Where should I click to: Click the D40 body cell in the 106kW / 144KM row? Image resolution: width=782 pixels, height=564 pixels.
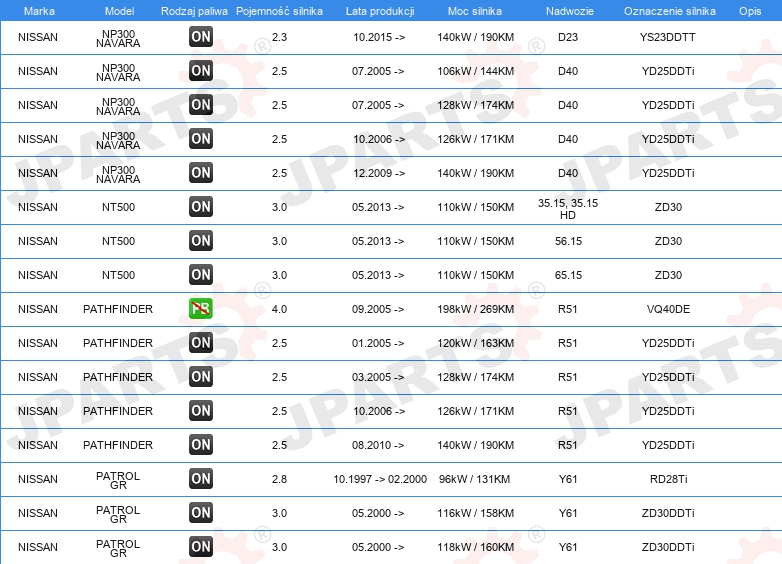568,71
